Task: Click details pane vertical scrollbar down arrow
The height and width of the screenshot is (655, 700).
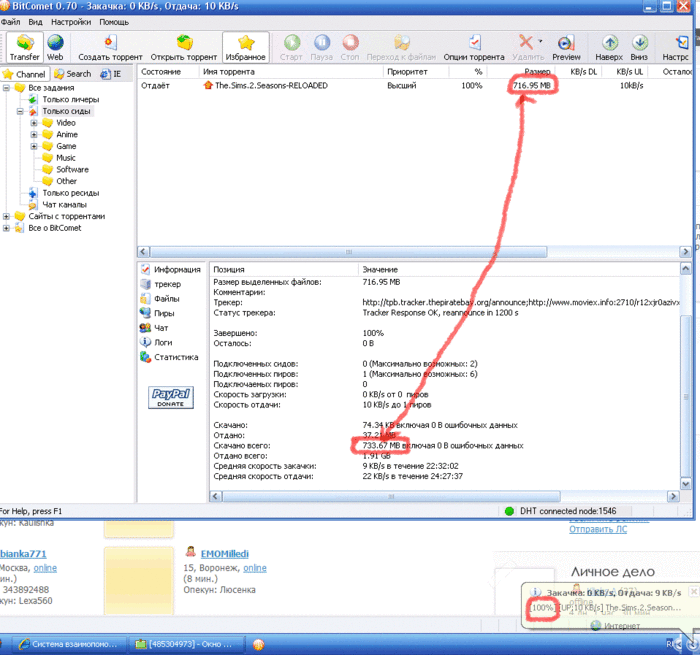Action: [x=686, y=484]
